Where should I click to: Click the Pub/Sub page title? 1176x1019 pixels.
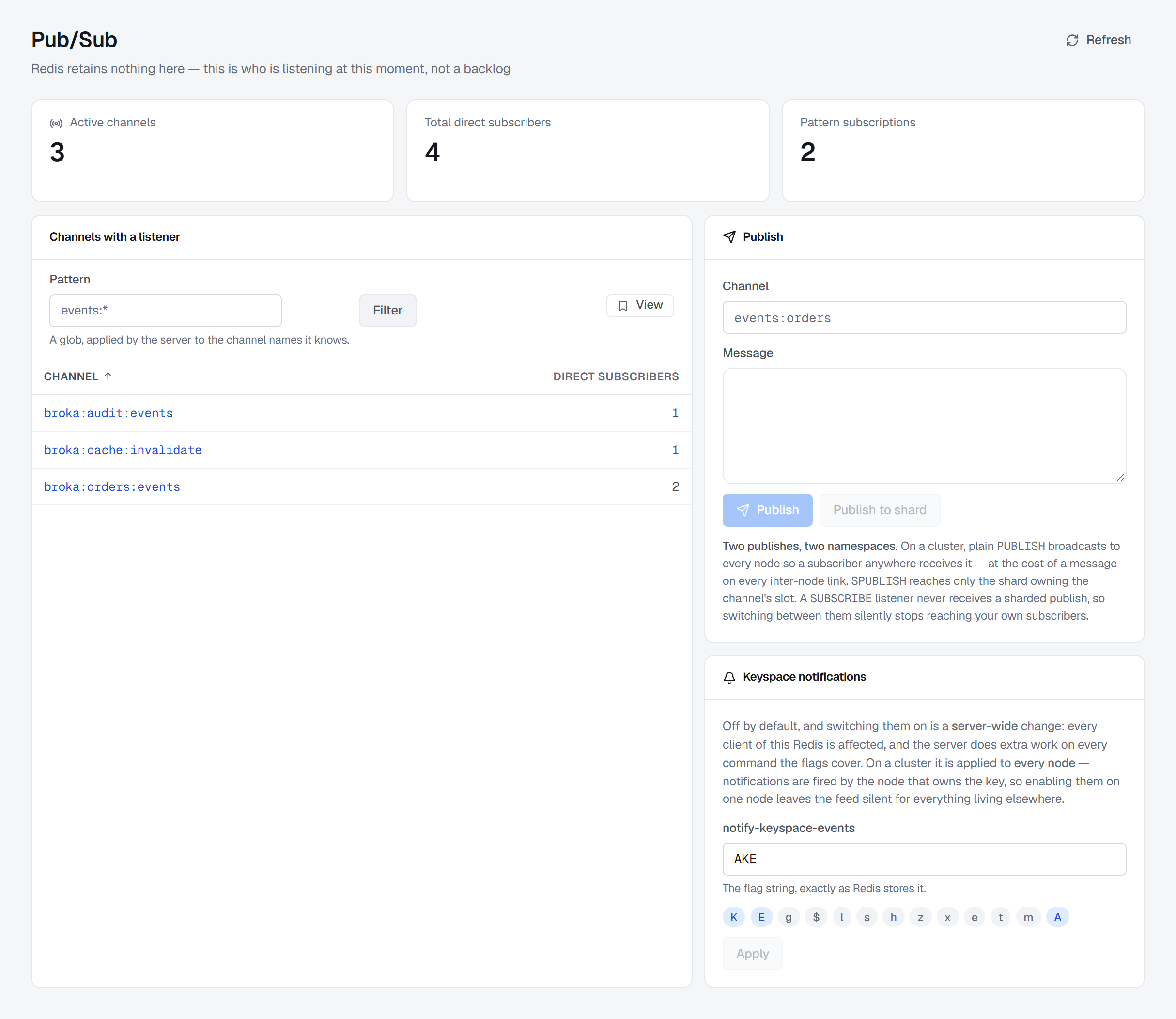coord(74,40)
